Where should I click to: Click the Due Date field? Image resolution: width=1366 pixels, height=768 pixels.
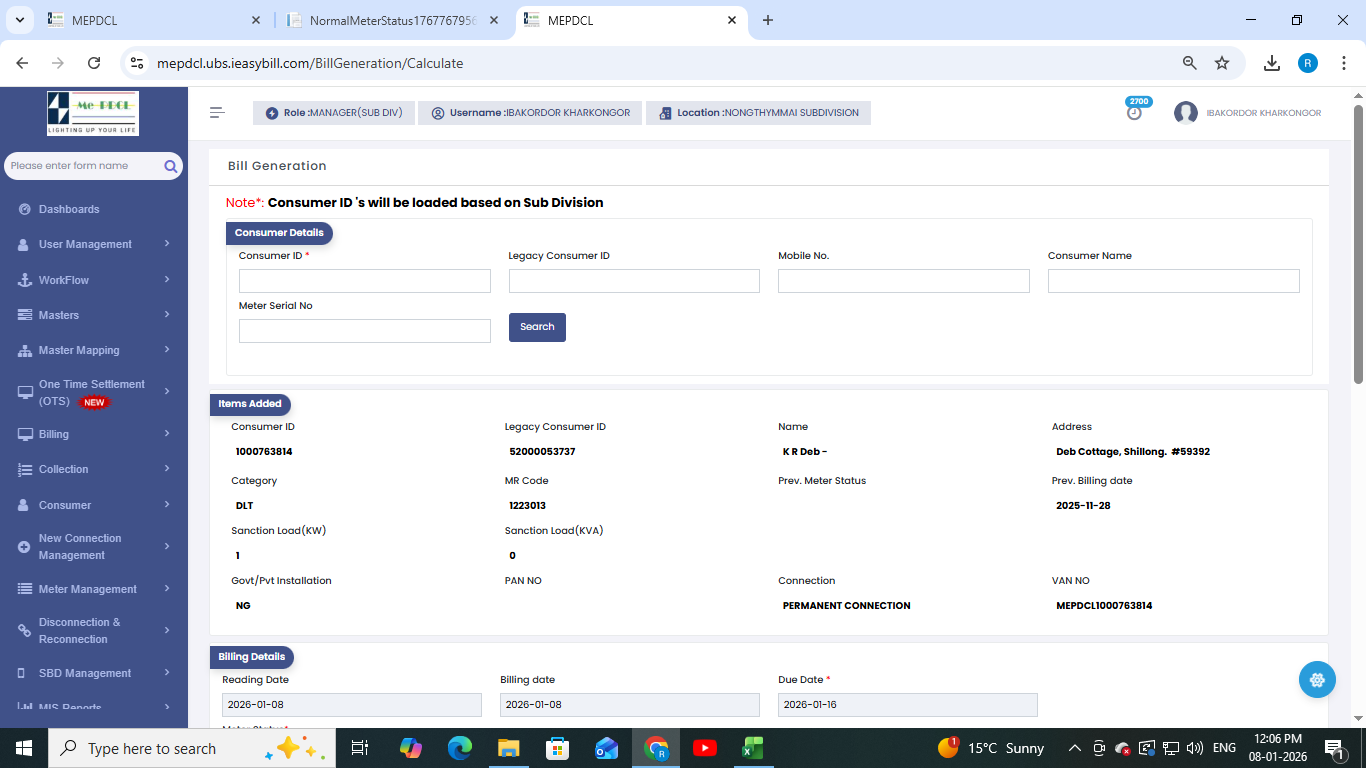click(x=907, y=705)
